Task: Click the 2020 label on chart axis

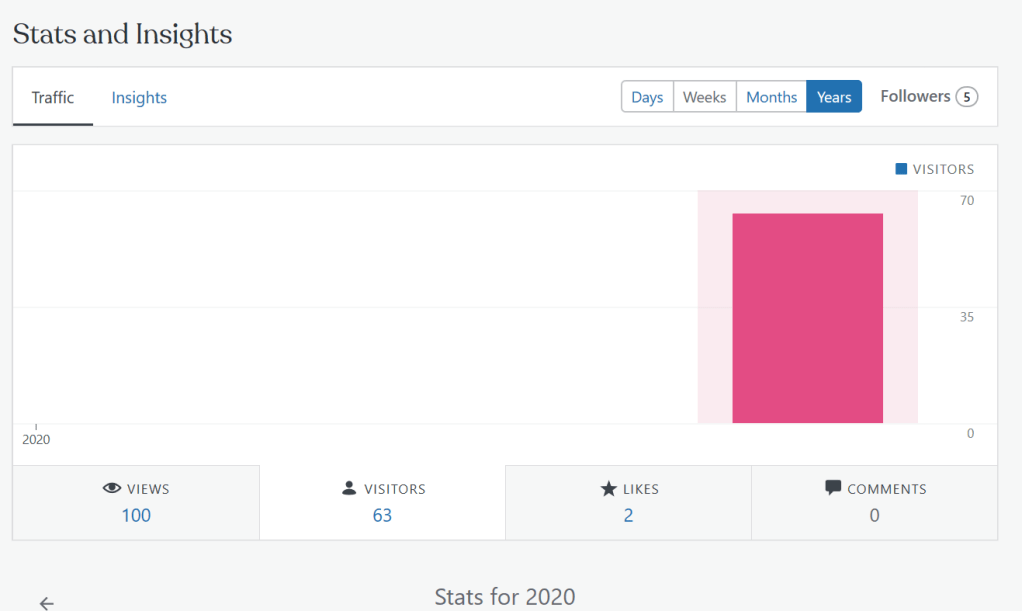Action: coord(36,439)
